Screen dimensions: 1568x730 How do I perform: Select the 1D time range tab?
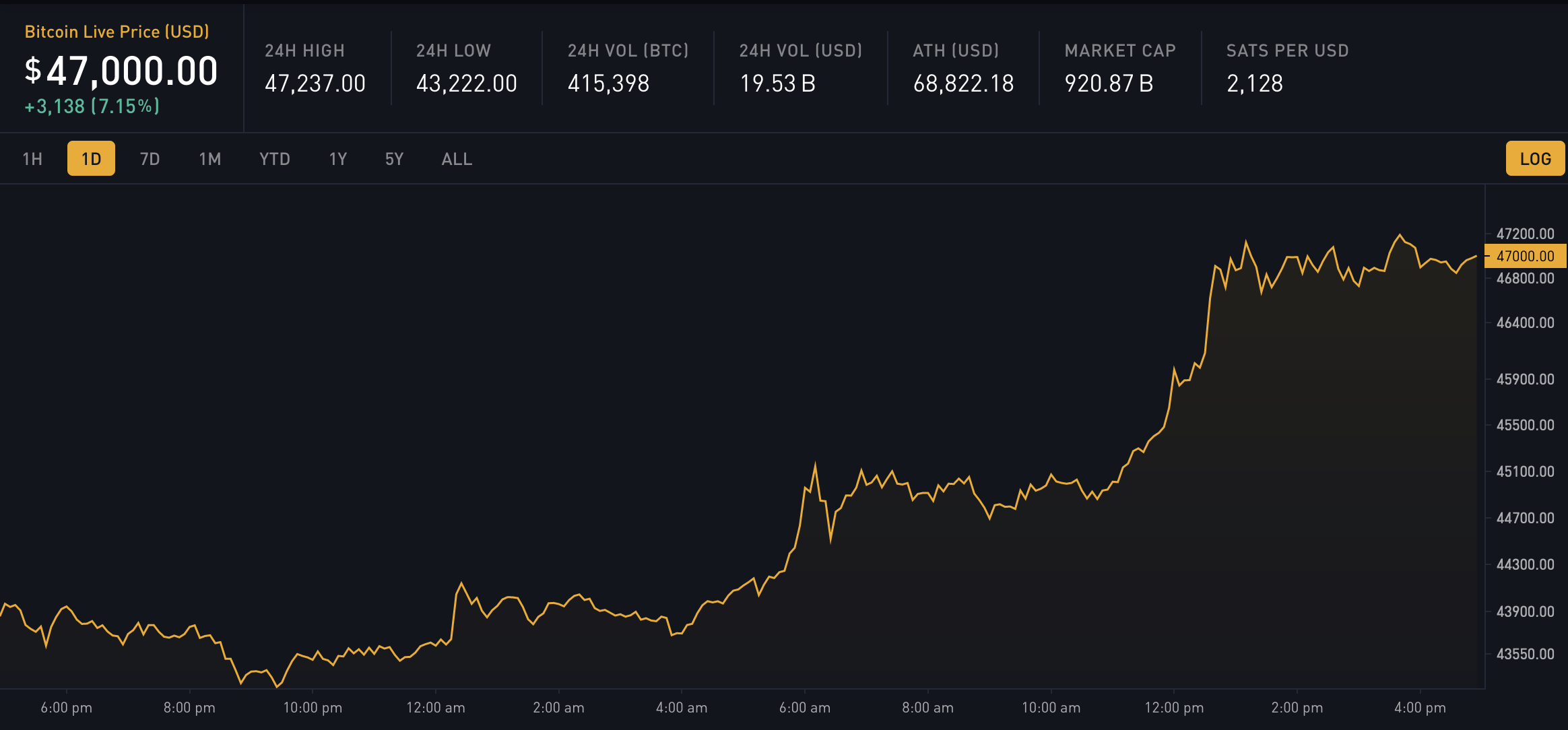[x=91, y=159]
